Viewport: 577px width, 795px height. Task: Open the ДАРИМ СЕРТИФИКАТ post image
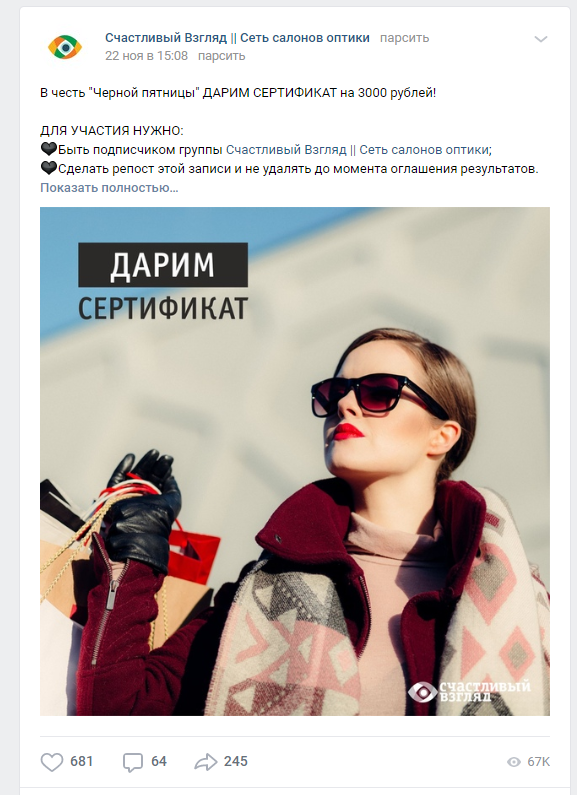pyautogui.click(x=295, y=461)
